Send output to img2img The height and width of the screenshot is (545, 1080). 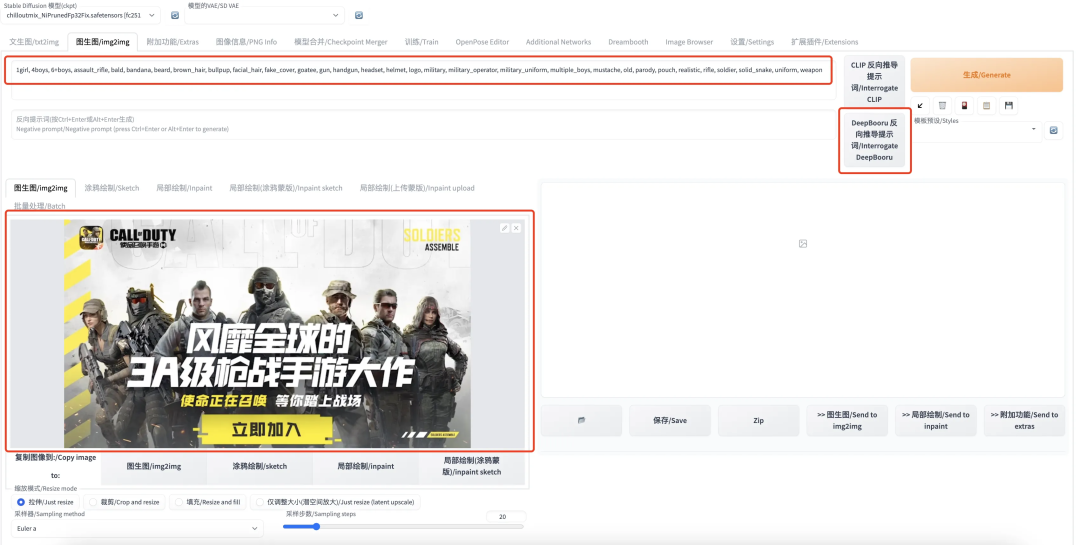pyautogui.click(x=847, y=420)
